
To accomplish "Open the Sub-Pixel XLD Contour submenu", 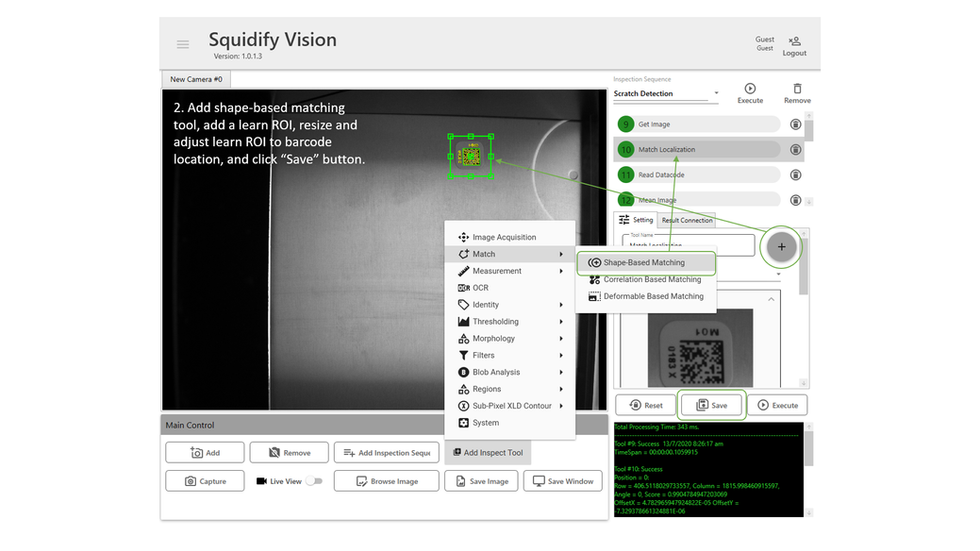I will 509,406.
